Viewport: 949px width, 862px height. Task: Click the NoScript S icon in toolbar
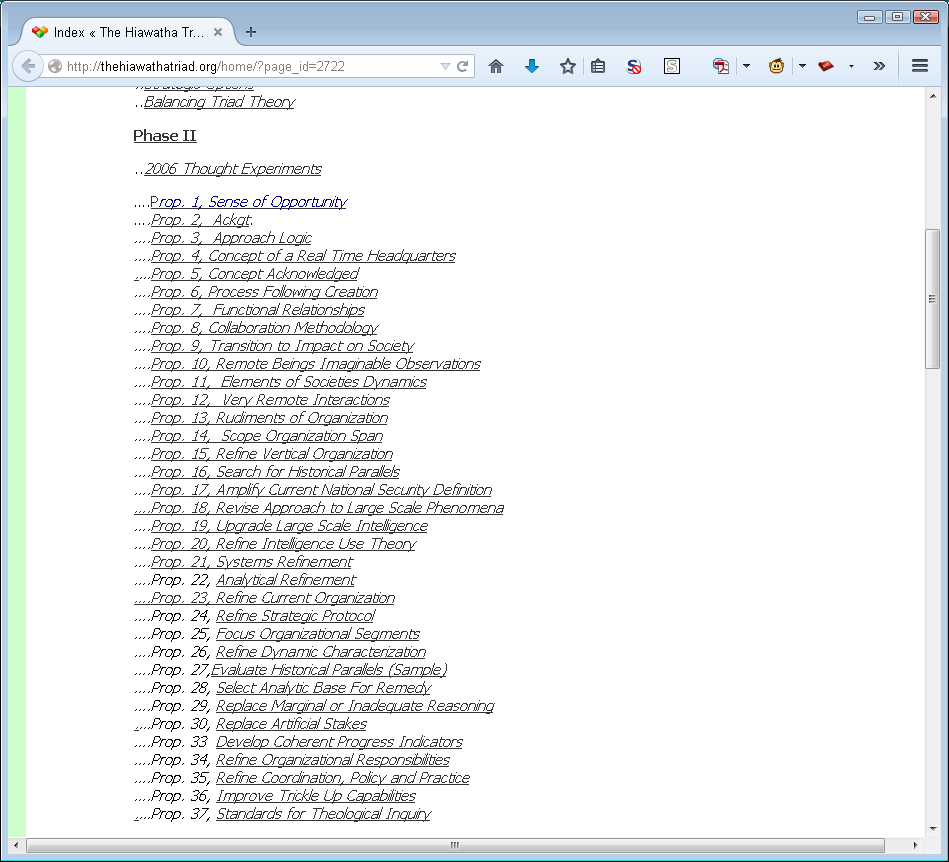[634, 66]
